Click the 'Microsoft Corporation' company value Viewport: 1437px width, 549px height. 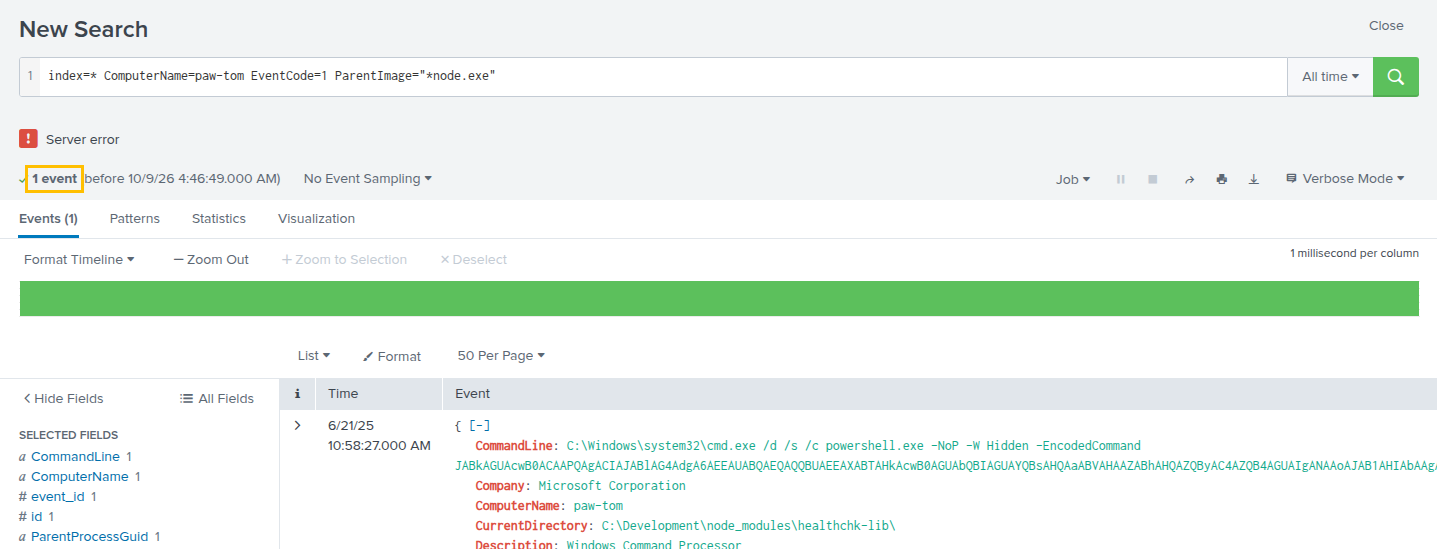612,485
